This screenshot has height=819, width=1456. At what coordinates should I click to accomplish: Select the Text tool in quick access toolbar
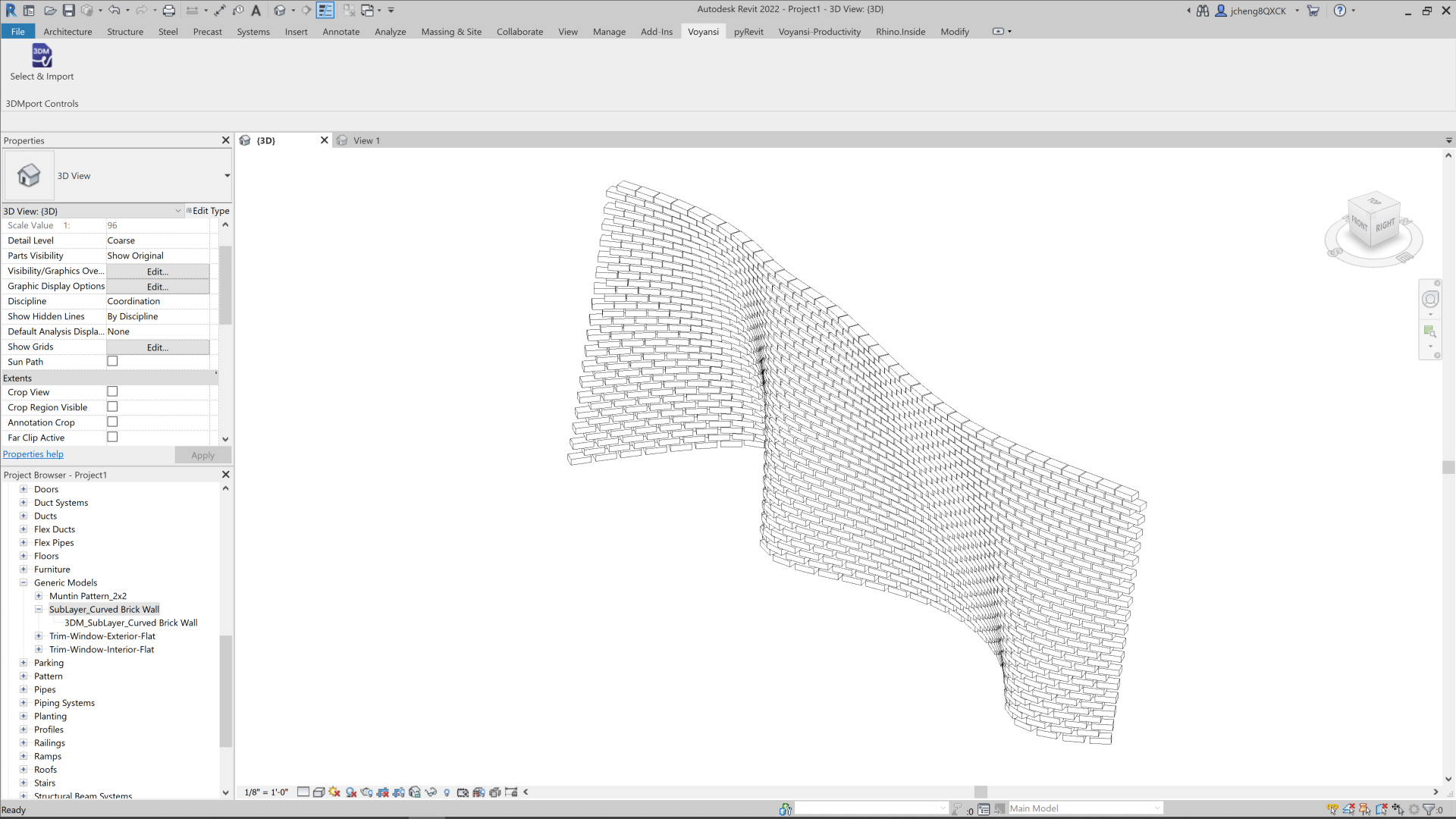(x=256, y=11)
